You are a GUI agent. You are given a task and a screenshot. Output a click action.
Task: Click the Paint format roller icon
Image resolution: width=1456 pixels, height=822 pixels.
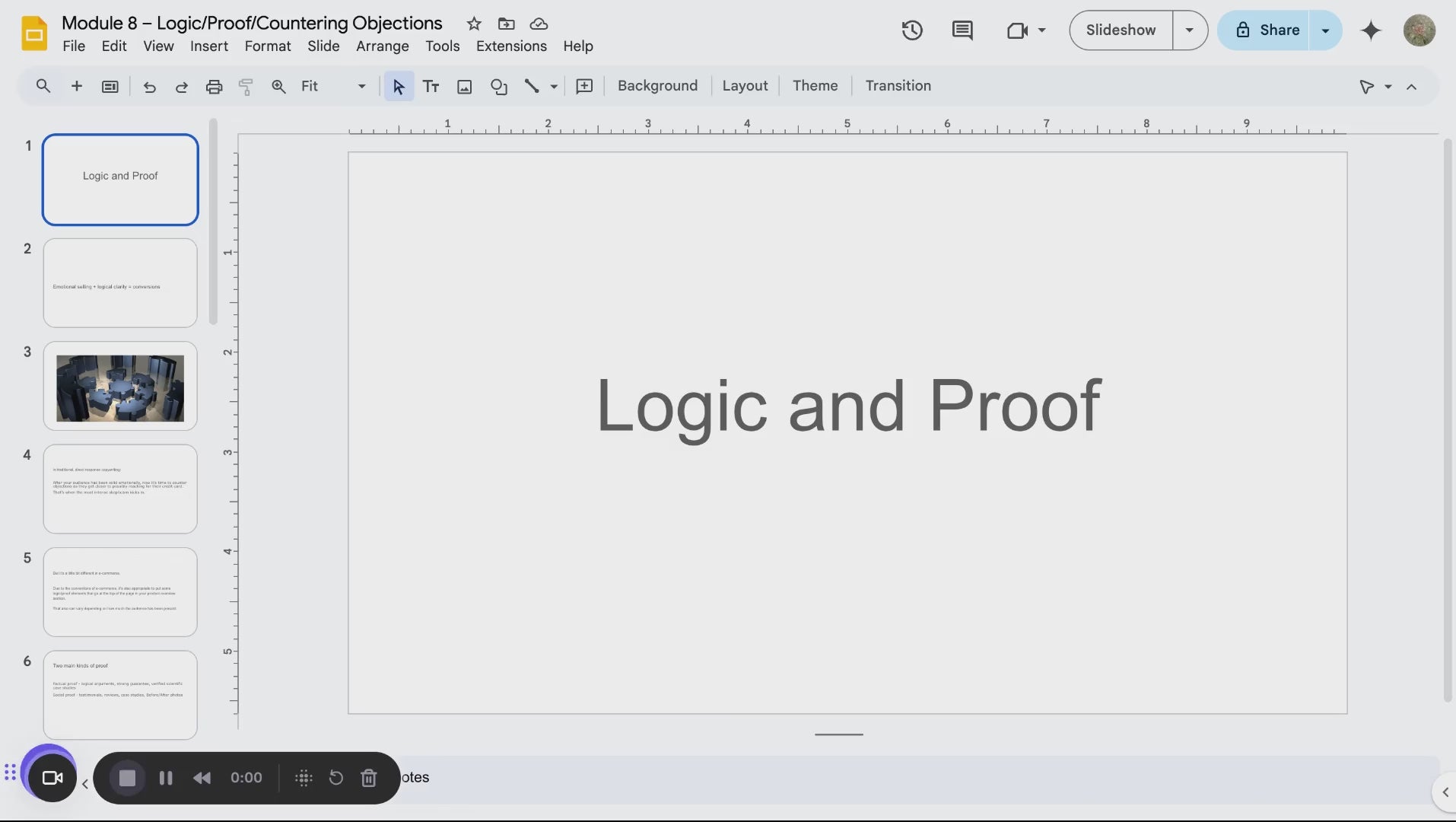tap(246, 86)
